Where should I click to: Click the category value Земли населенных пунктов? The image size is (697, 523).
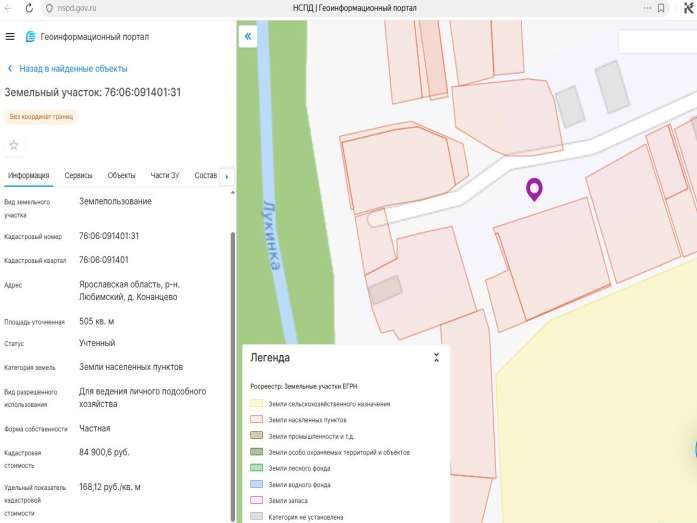[x=131, y=367]
